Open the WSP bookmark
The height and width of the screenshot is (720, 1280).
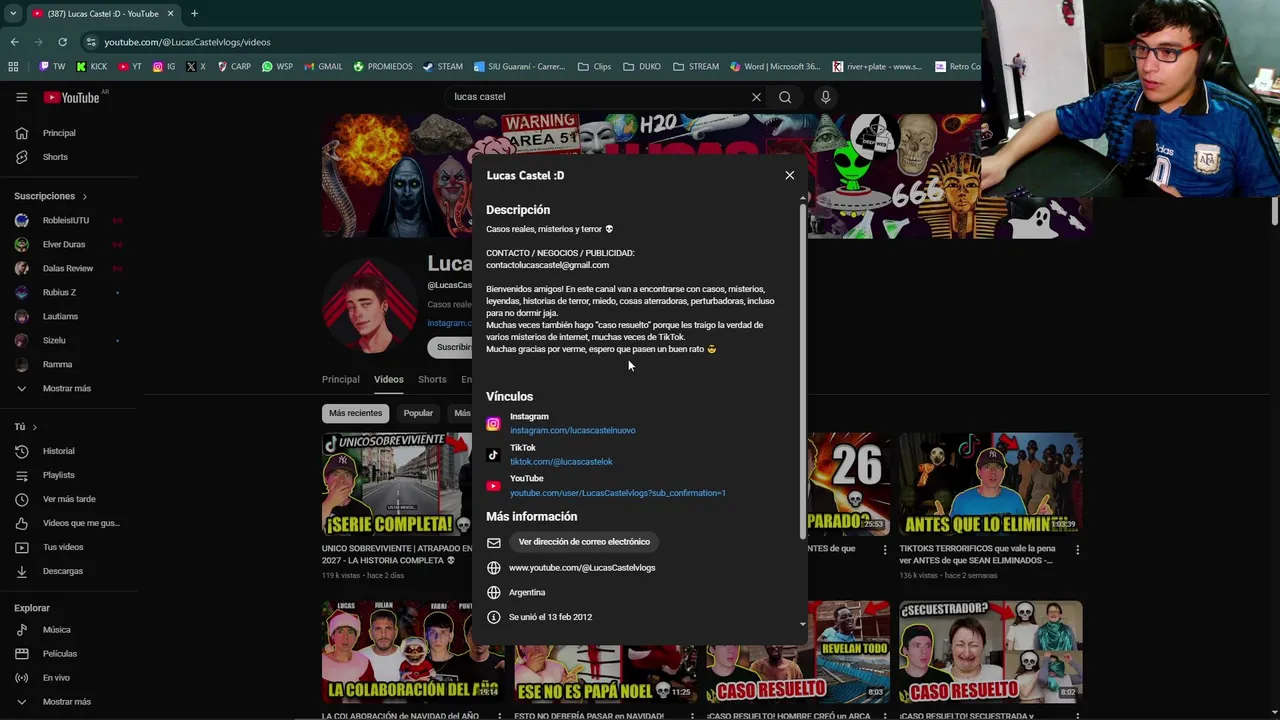(x=277, y=67)
